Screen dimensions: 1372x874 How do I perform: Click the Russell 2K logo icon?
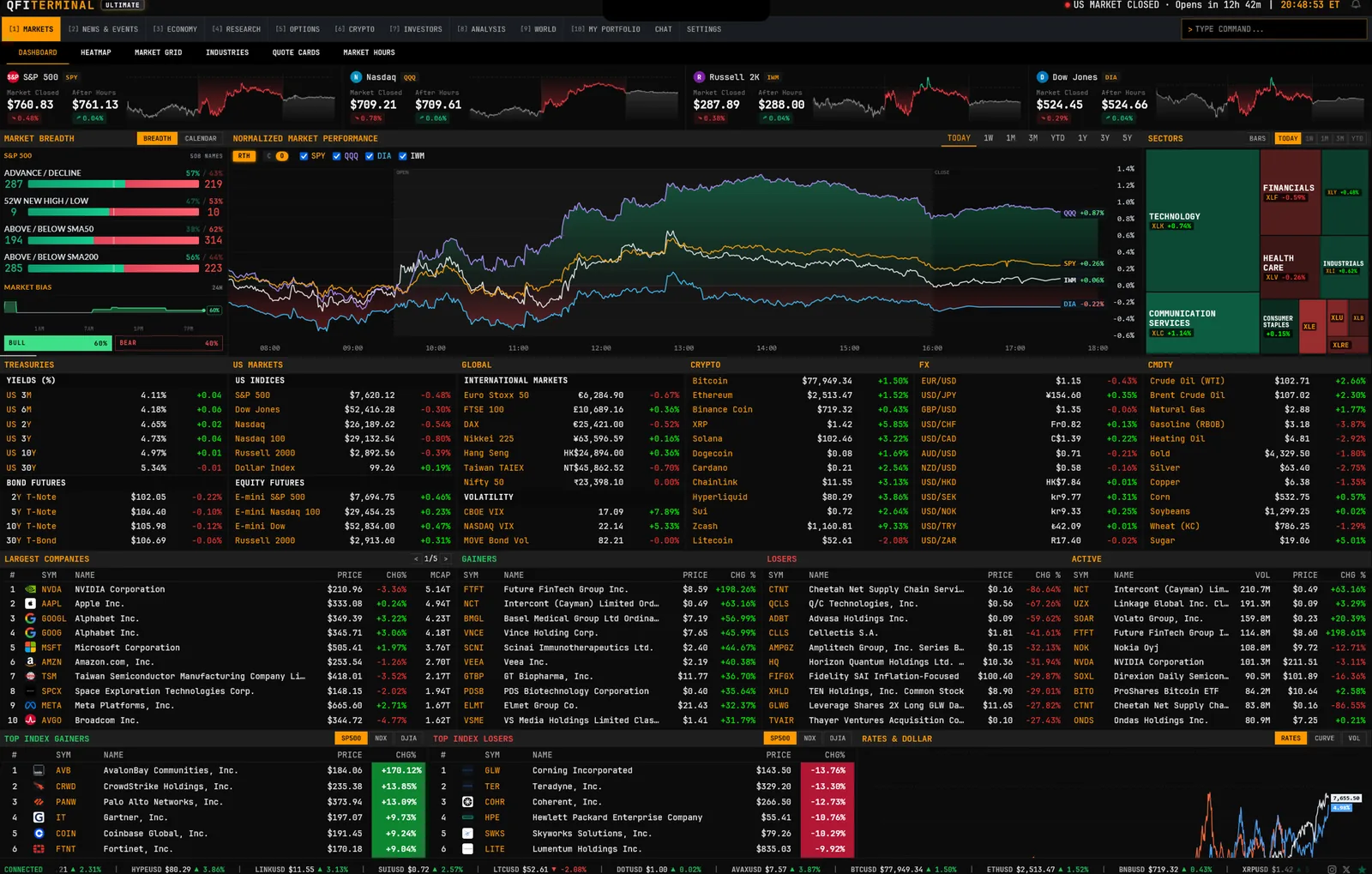pyautogui.click(x=699, y=77)
